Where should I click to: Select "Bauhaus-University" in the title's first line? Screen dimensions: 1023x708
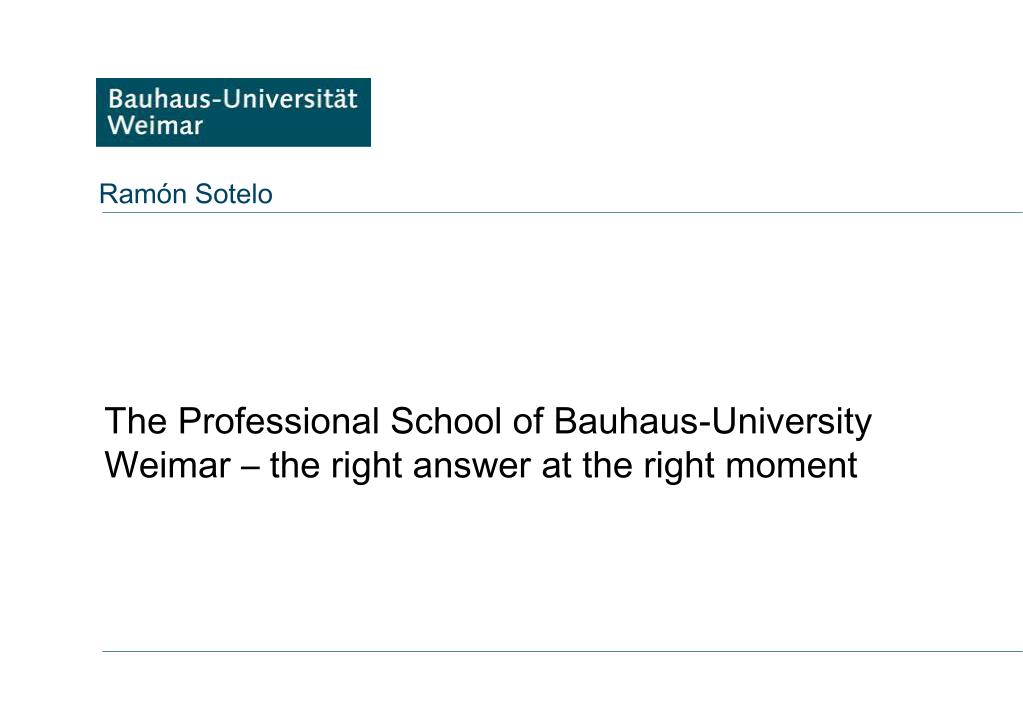(x=712, y=422)
